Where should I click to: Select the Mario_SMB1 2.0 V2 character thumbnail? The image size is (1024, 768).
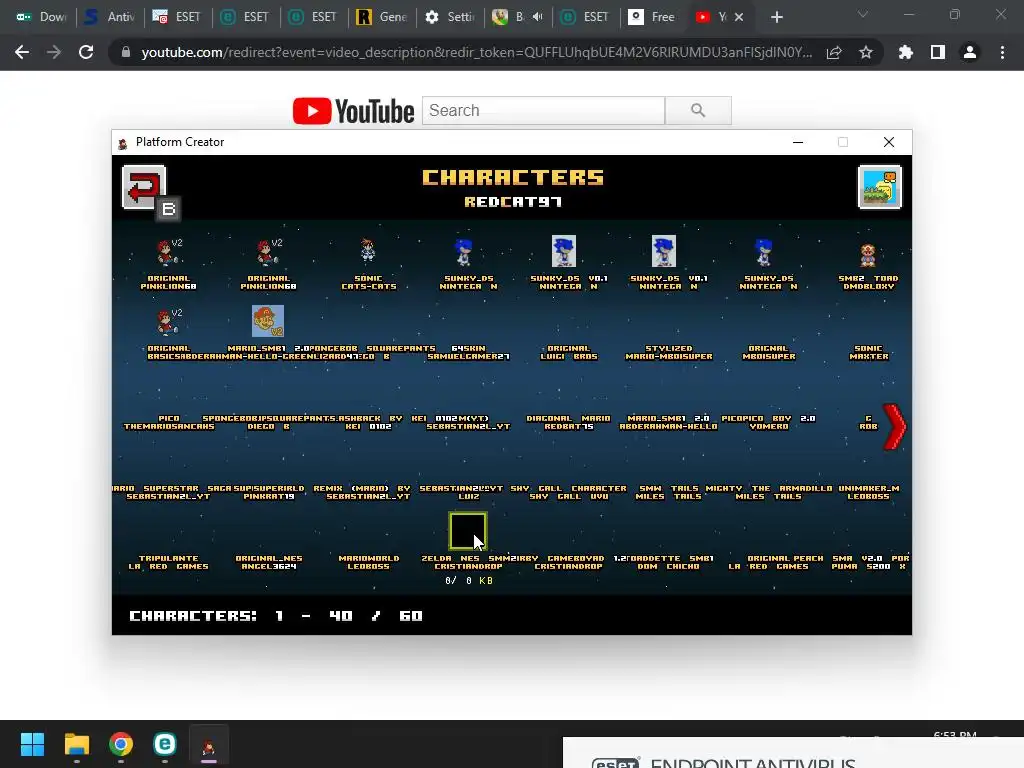[x=268, y=321]
